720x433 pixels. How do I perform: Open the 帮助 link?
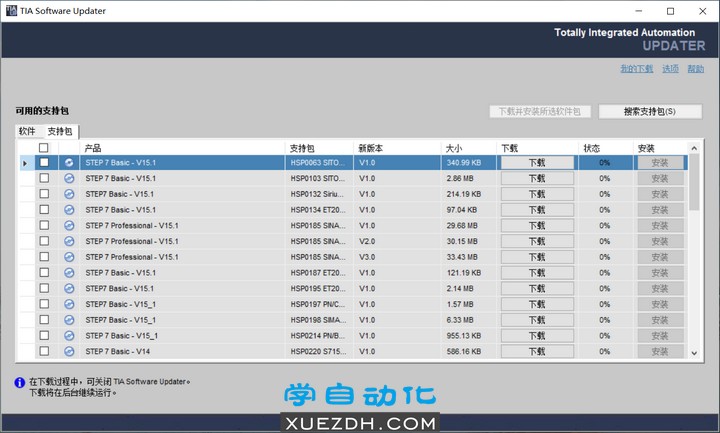pos(696,69)
